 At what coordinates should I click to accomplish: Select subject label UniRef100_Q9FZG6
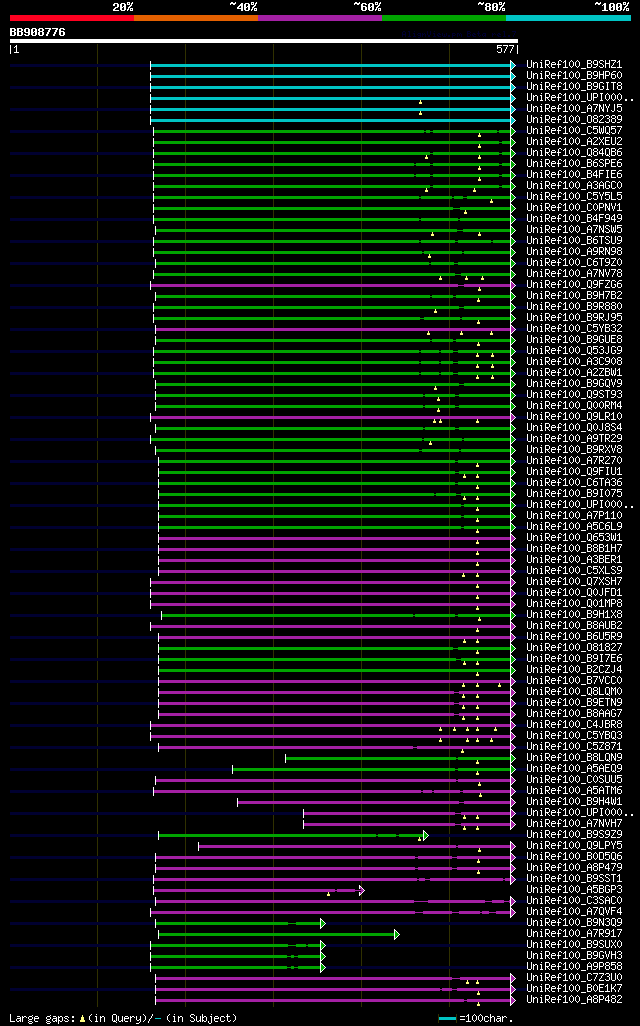[574, 285]
